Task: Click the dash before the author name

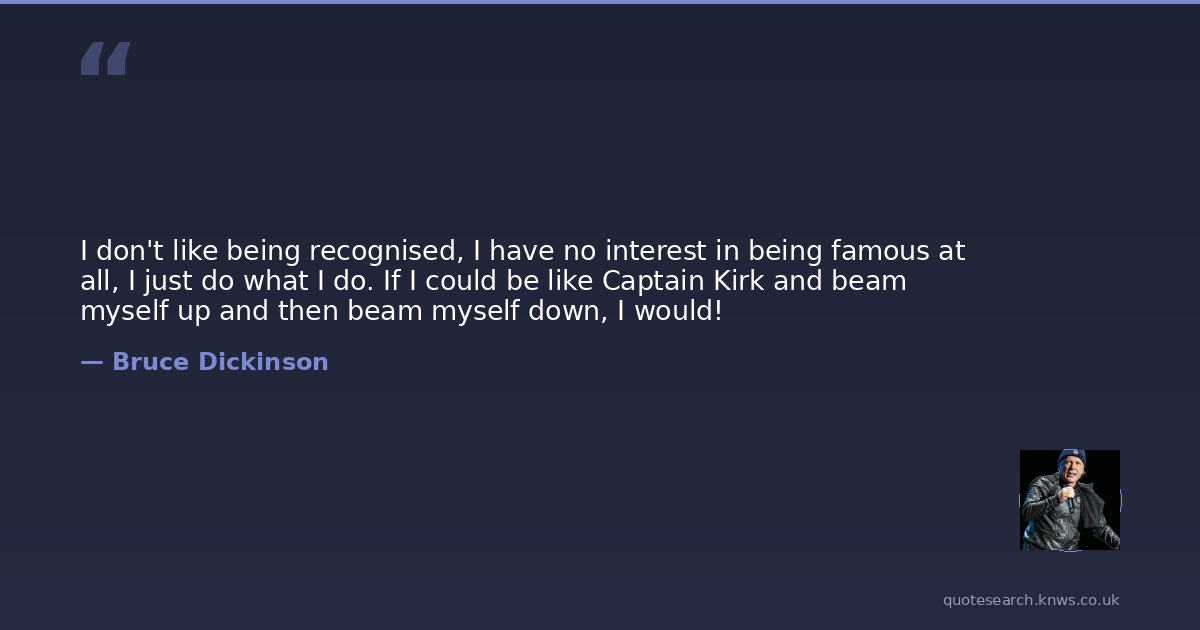Action: [x=91, y=362]
